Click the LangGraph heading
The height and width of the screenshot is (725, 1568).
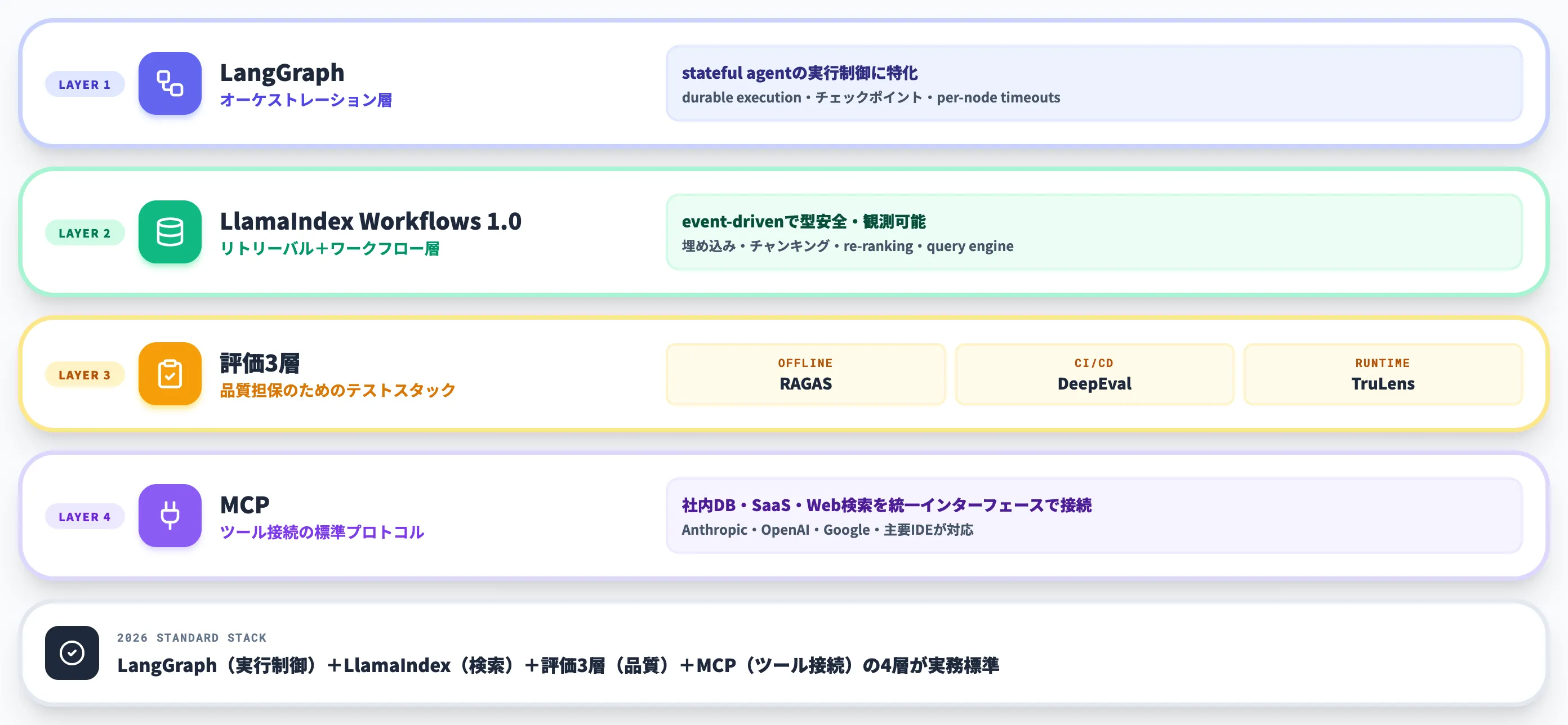282,73
